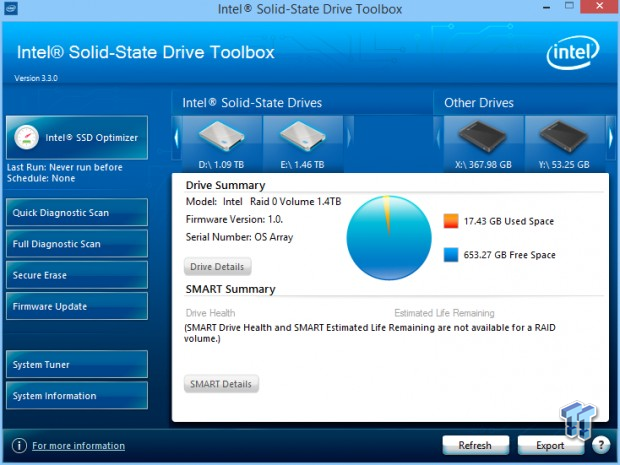This screenshot has height=465, width=620.
Task: Open the Secure Erase option
Action: [x=77, y=275]
